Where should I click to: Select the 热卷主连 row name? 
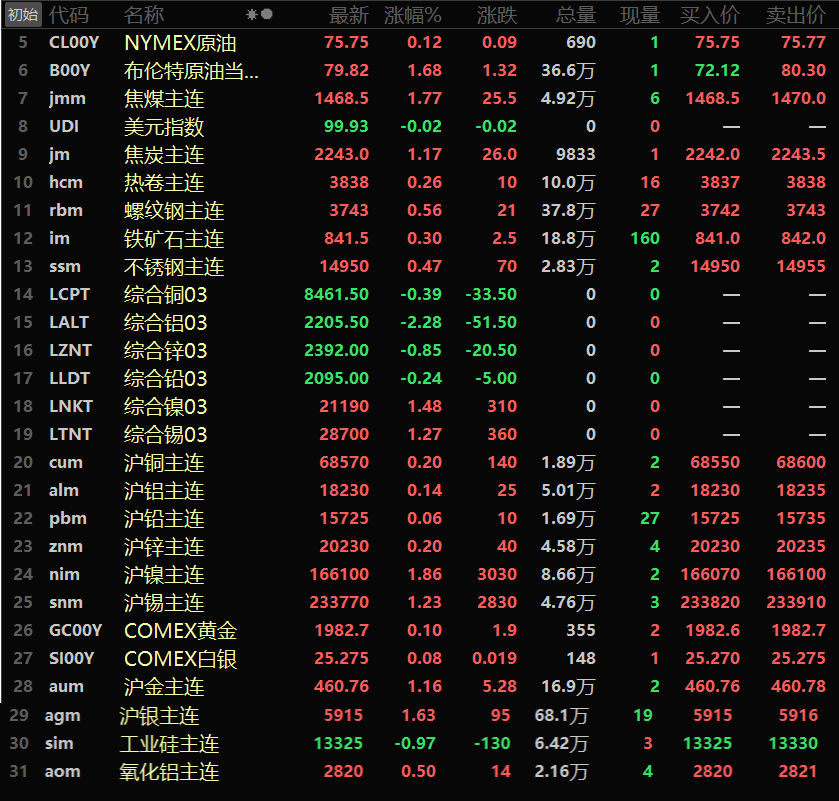164,183
